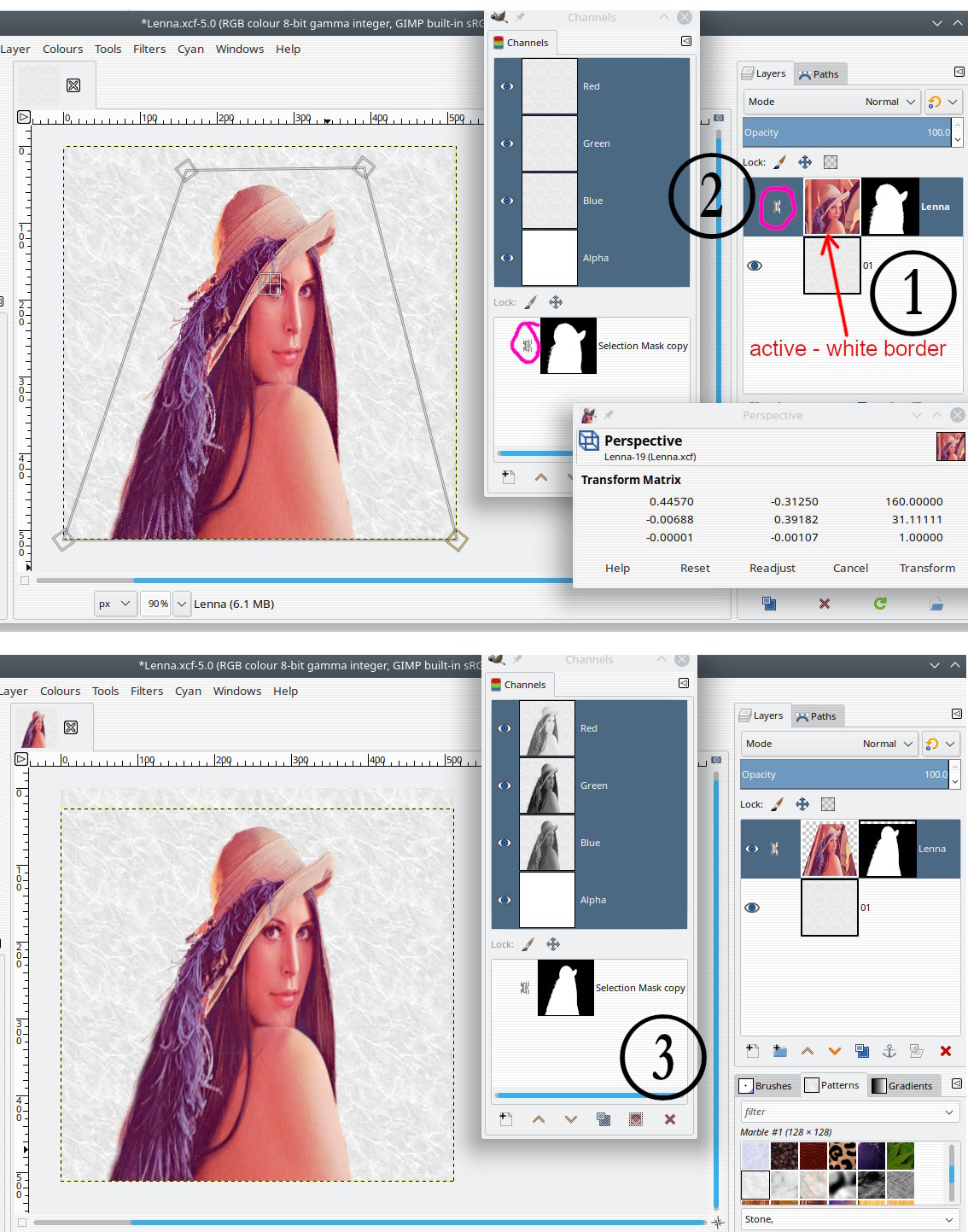Hide layer 01 in lower Layers panel
Screen dimensions: 968x1232
752,908
